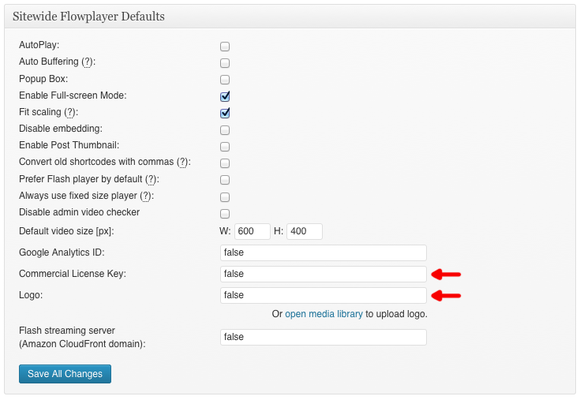Click the Save All Changes button
This screenshot has height=400, width=580.
65,374
